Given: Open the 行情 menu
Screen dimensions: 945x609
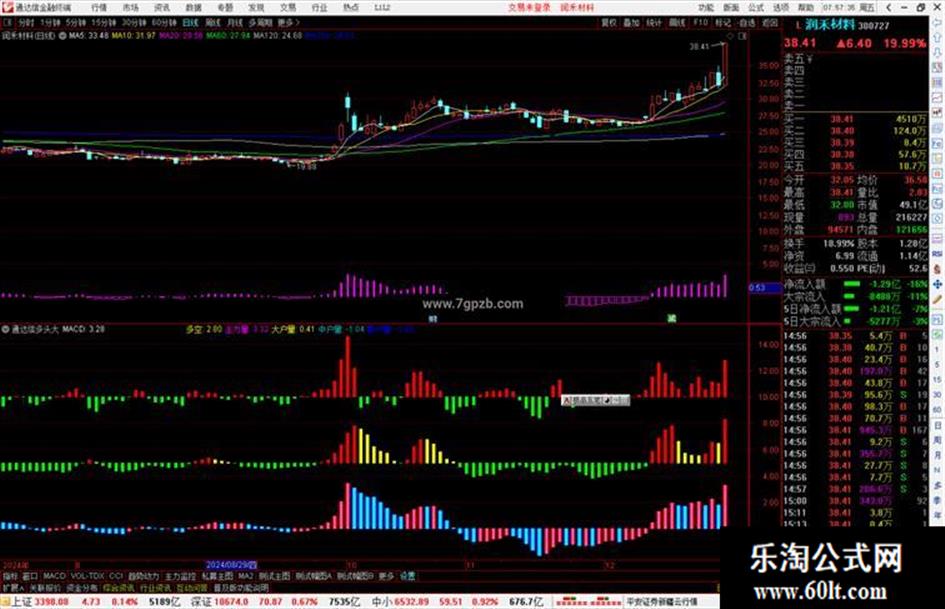Looking at the screenshot, I should coord(99,8).
